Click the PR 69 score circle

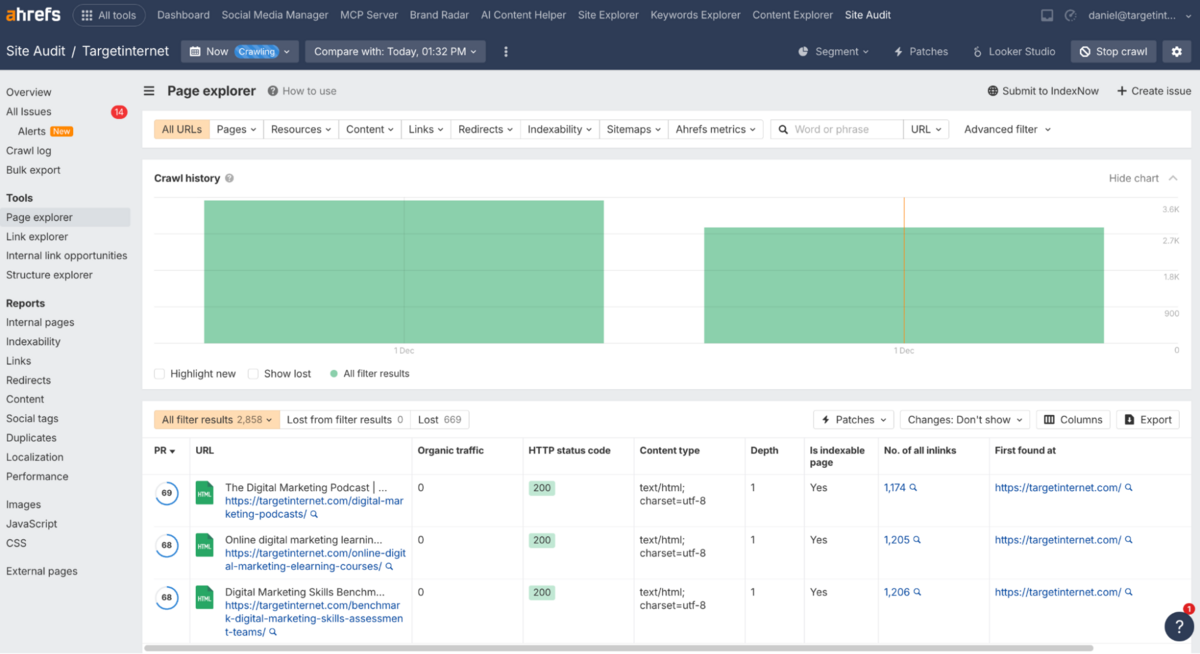coord(167,493)
